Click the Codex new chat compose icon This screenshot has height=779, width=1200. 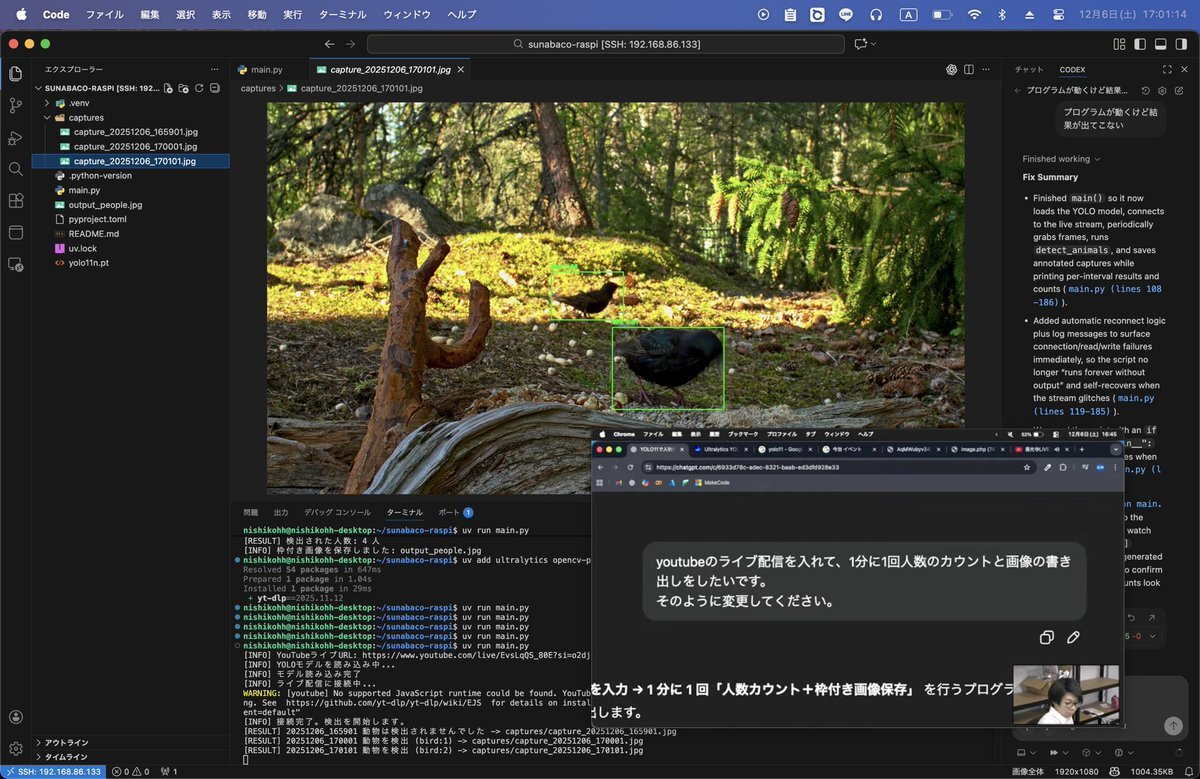(1178, 90)
